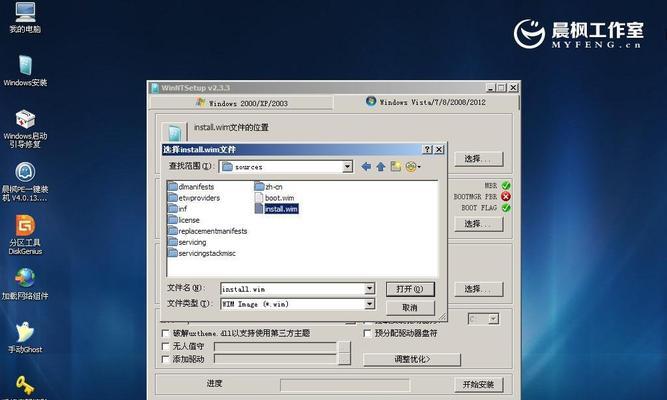Click the red BOOTMGR PBR status icon
667x400 pixels.
pos(506,197)
